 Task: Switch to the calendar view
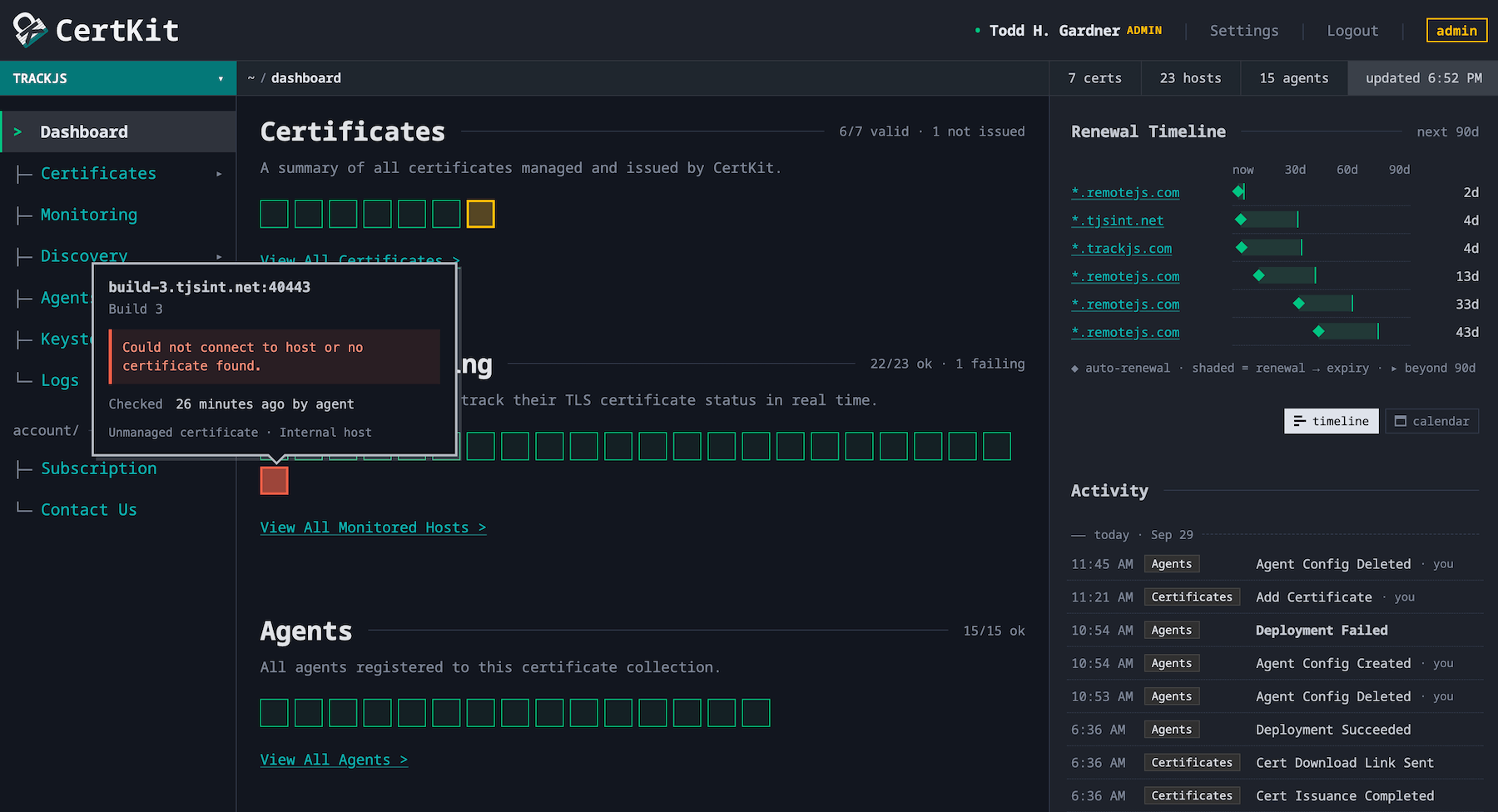(1432, 421)
